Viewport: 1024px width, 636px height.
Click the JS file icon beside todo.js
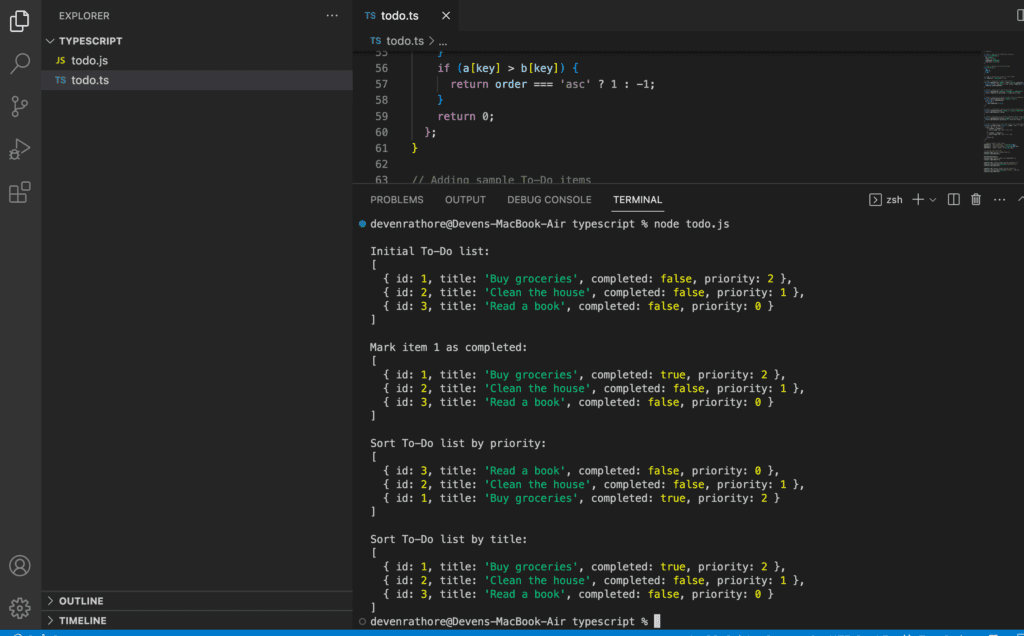coord(61,61)
